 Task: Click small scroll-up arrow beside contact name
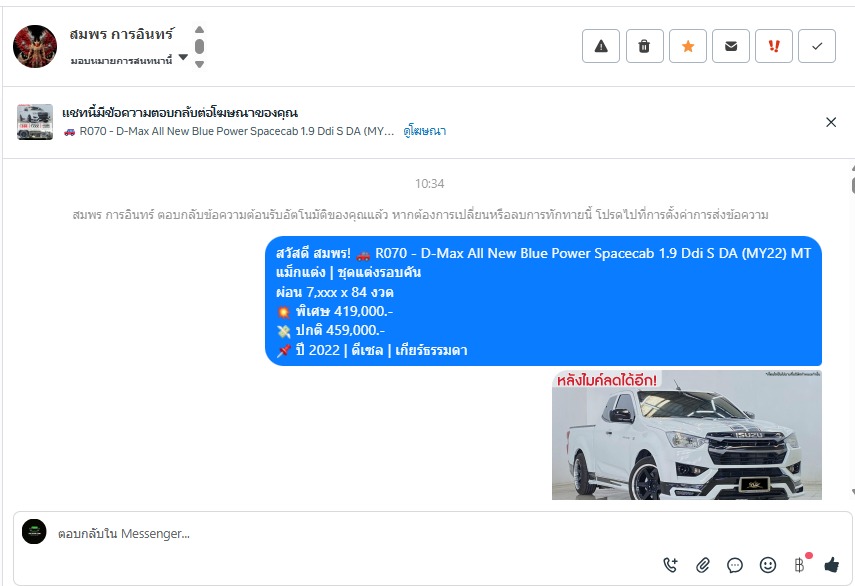tap(200, 29)
